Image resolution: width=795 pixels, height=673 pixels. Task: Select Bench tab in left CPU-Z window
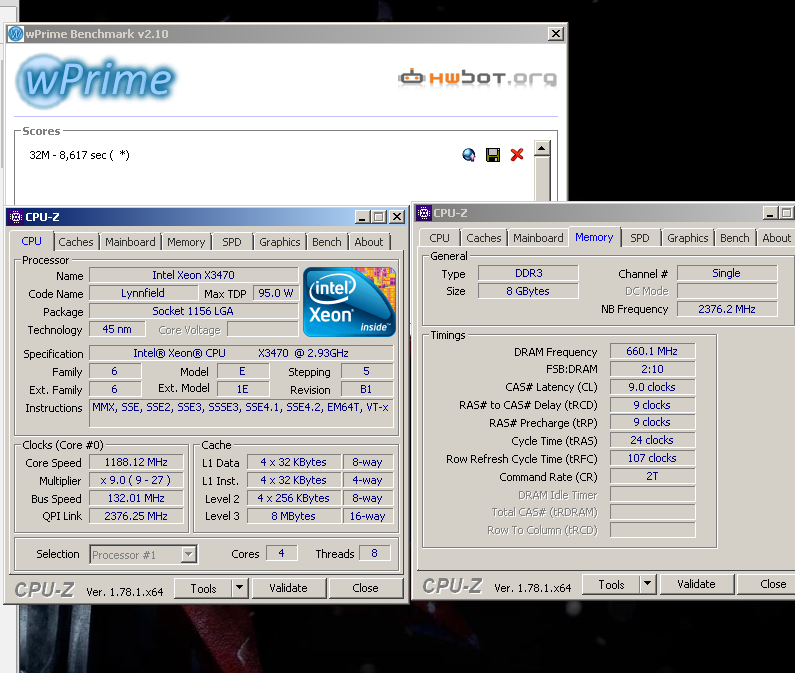(327, 242)
